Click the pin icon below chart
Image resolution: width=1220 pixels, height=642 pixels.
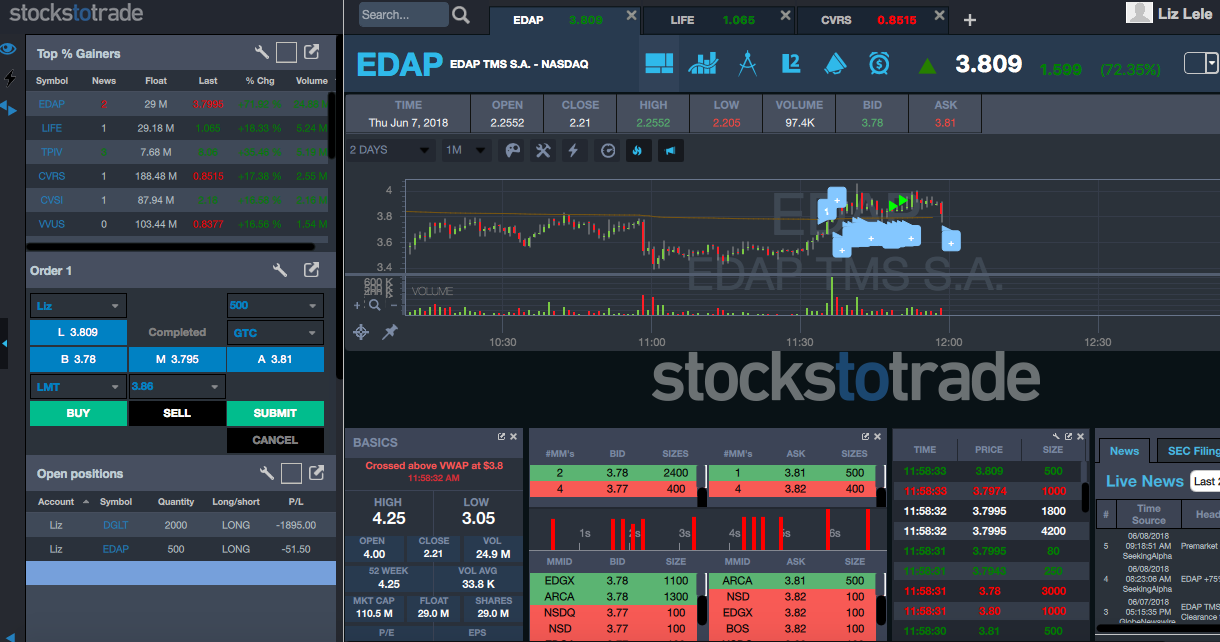390,332
